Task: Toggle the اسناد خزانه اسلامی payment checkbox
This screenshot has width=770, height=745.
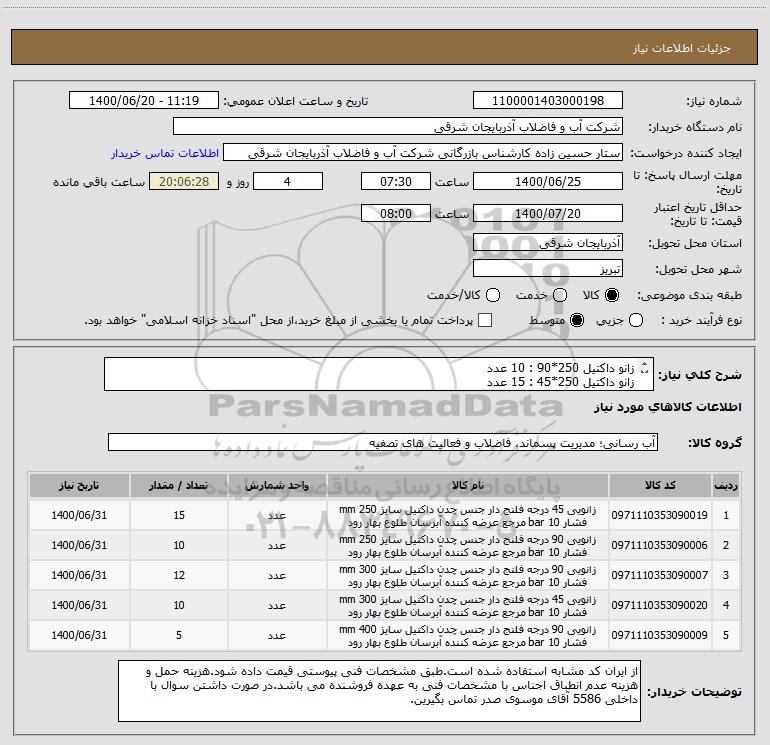Action: pos(485,321)
